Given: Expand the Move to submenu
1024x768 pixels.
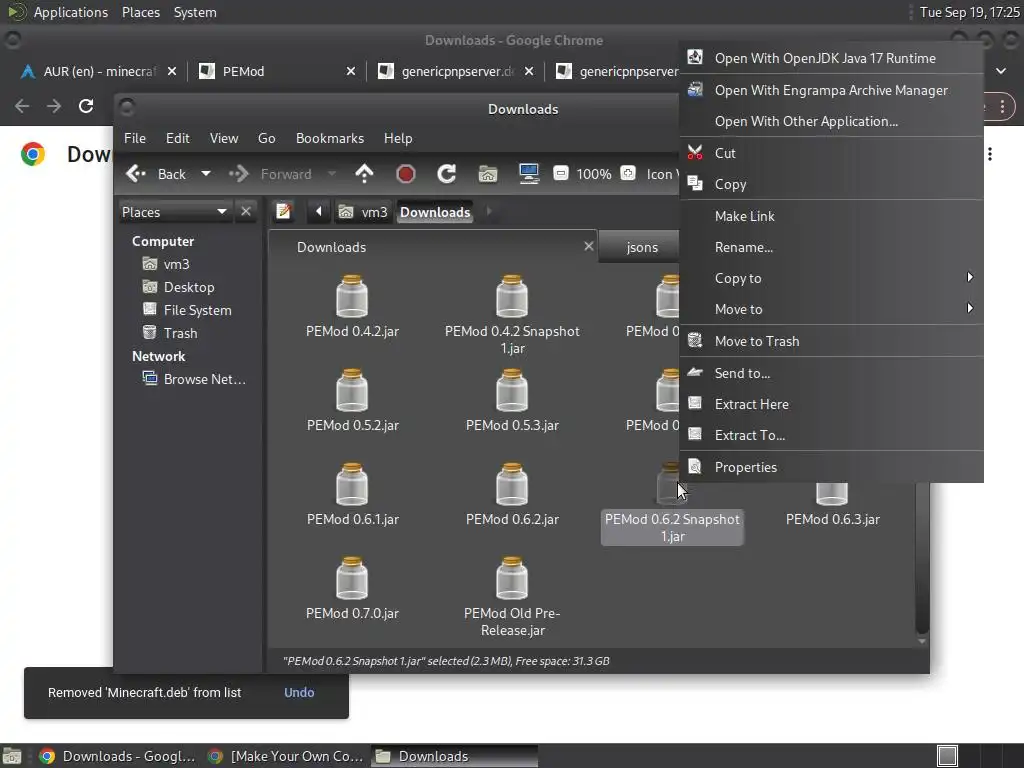Looking at the screenshot, I should [831, 309].
